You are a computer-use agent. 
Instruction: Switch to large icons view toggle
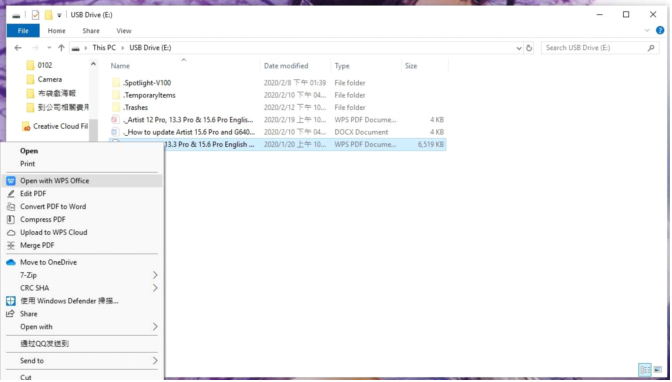click(658, 370)
